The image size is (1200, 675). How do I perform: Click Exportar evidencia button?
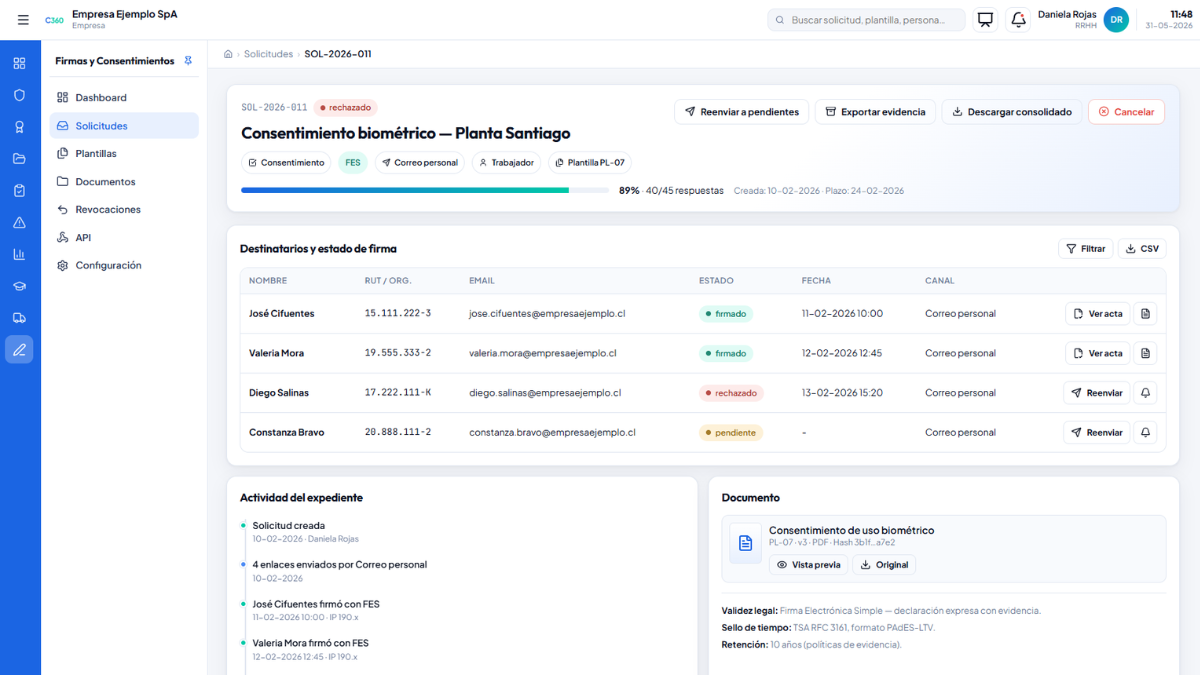875,112
